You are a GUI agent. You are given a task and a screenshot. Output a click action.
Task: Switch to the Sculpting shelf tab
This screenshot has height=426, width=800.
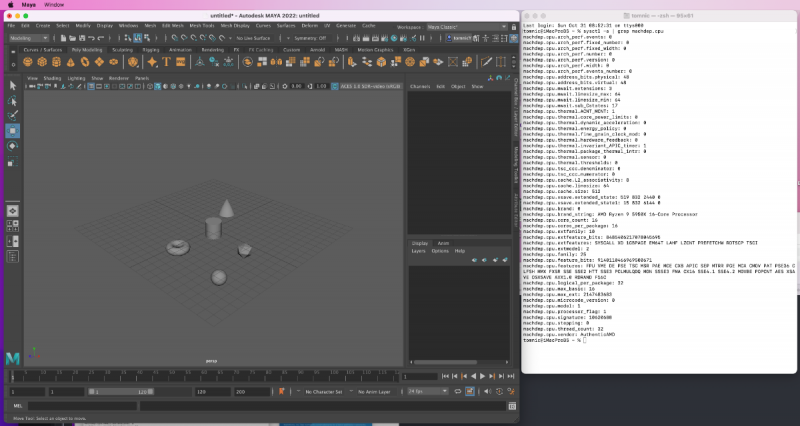[122, 48]
